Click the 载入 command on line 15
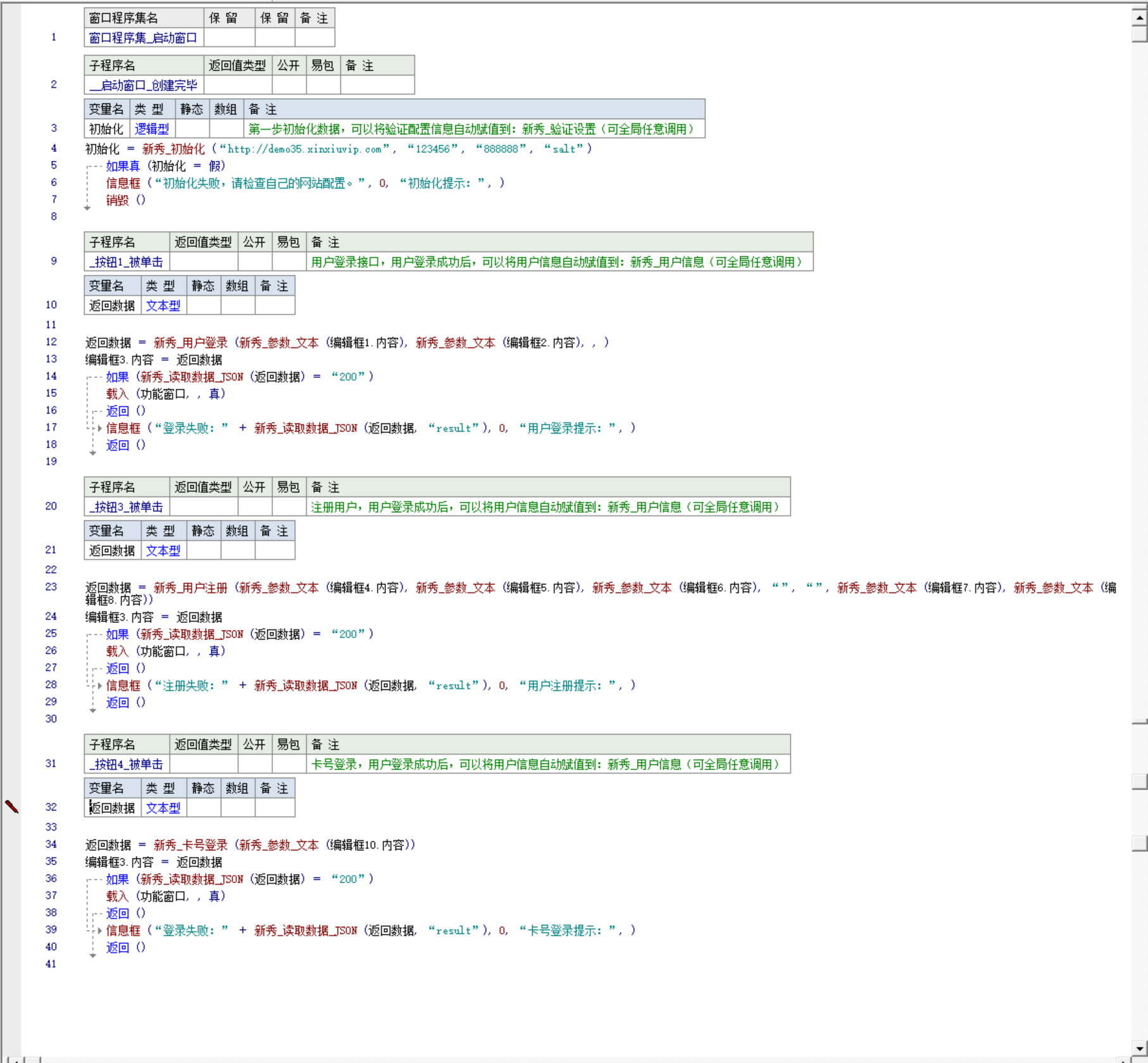Screen dimensions: 1148x1063 (x=117, y=394)
